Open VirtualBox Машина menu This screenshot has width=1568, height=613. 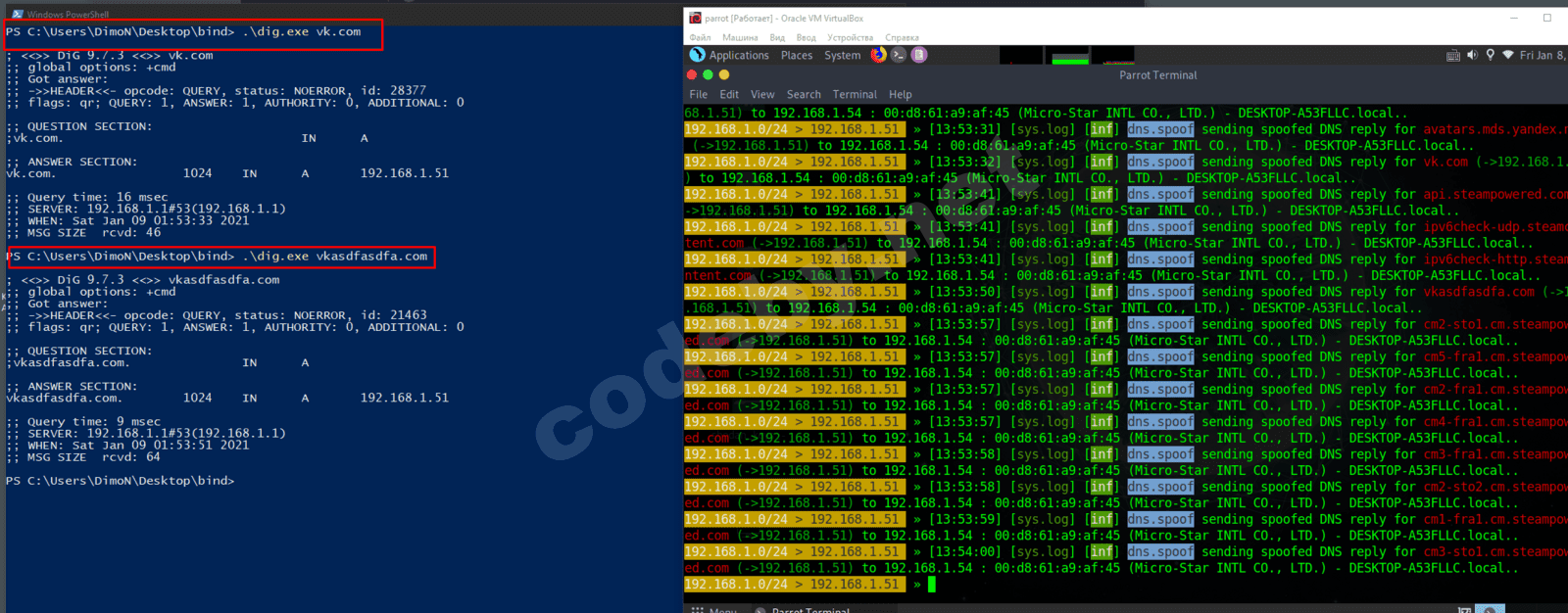tap(740, 37)
